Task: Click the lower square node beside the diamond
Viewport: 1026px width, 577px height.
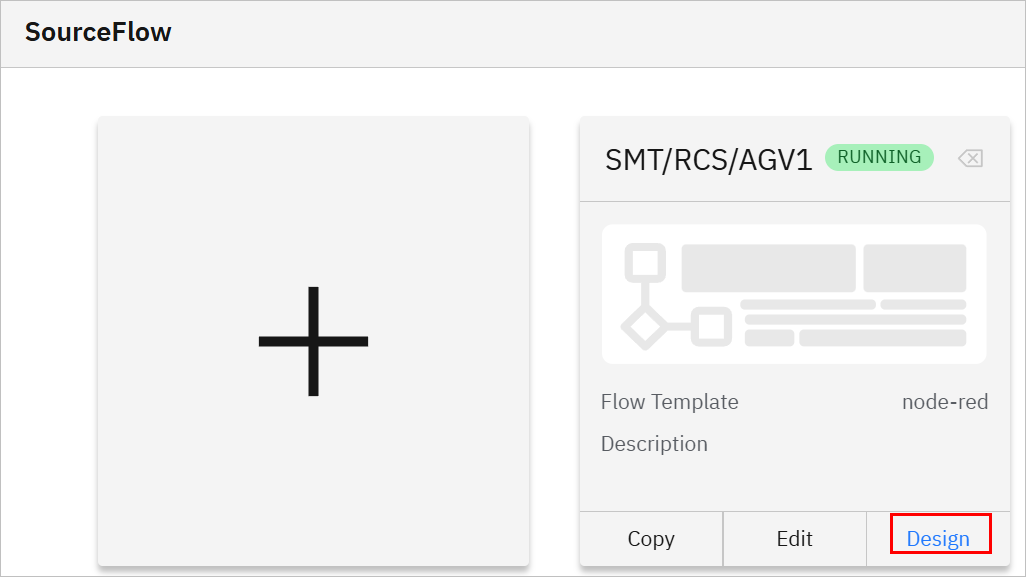Action: [x=711, y=326]
